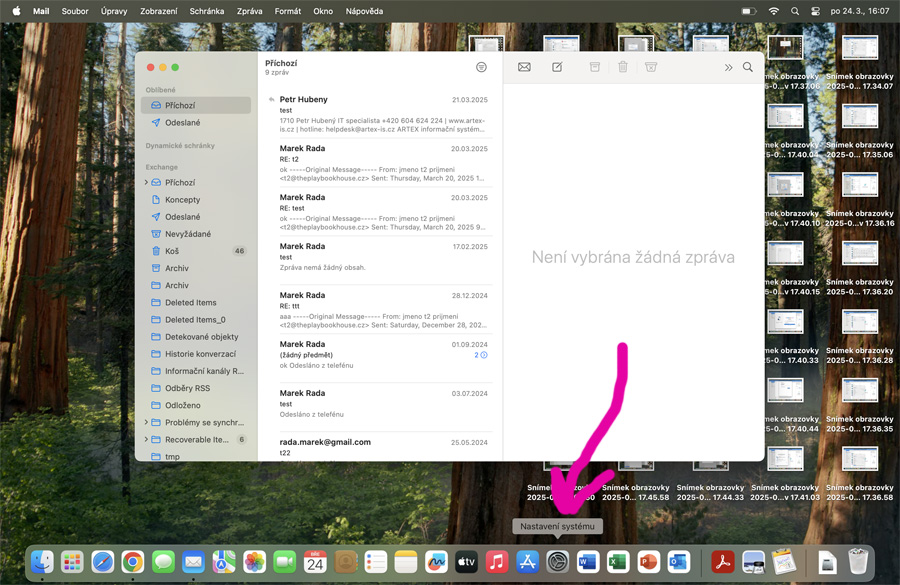Launch Google Chrome from the Dock
900x585 pixels.
point(132,562)
